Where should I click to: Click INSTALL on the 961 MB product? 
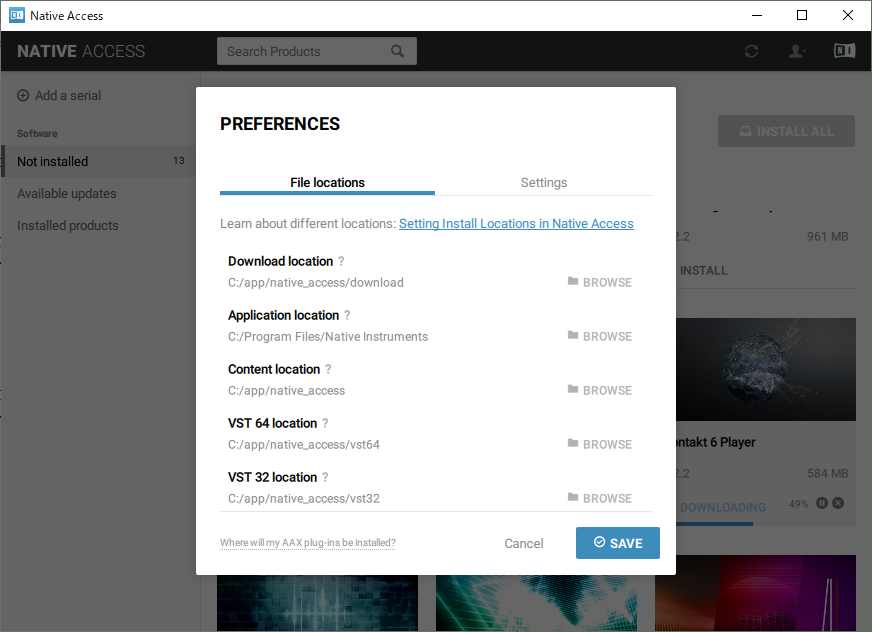coord(703,270)
